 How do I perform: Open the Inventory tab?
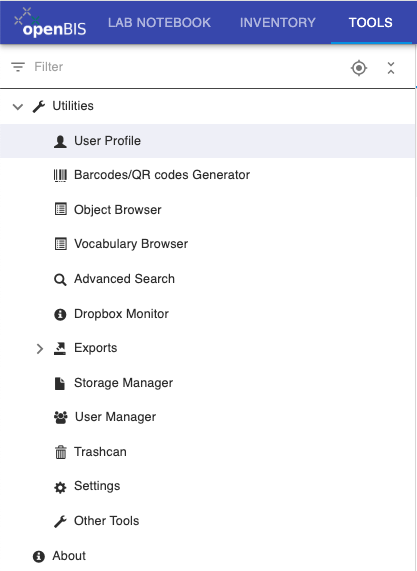(x=278, y=23)
